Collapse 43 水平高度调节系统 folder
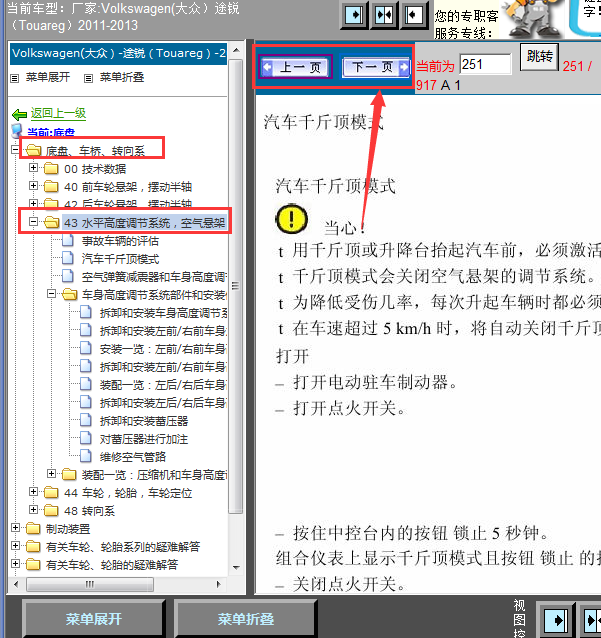This screenshot has height=638, width=601. 33,221
